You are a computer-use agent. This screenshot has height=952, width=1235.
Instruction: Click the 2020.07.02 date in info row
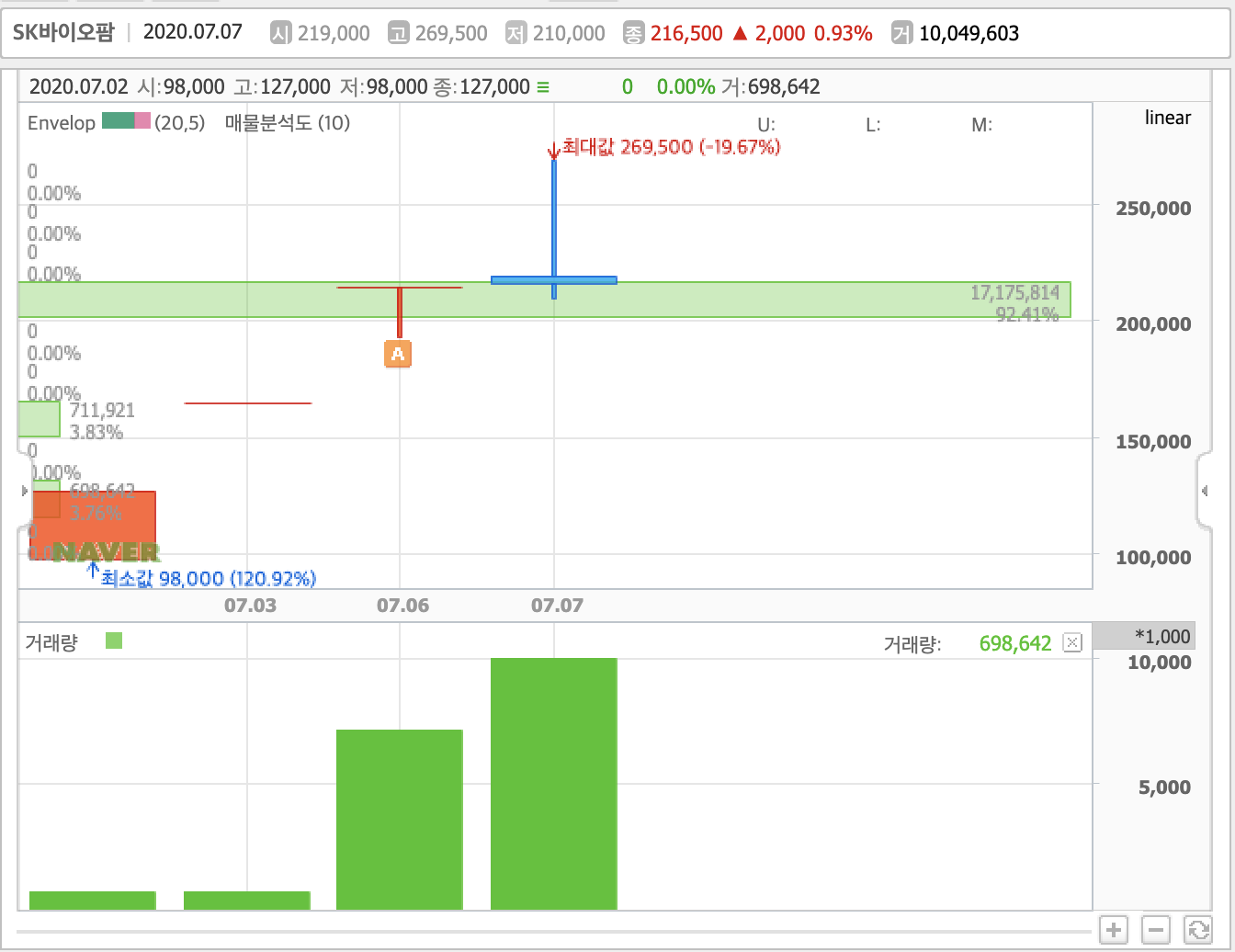pos(78,86)
